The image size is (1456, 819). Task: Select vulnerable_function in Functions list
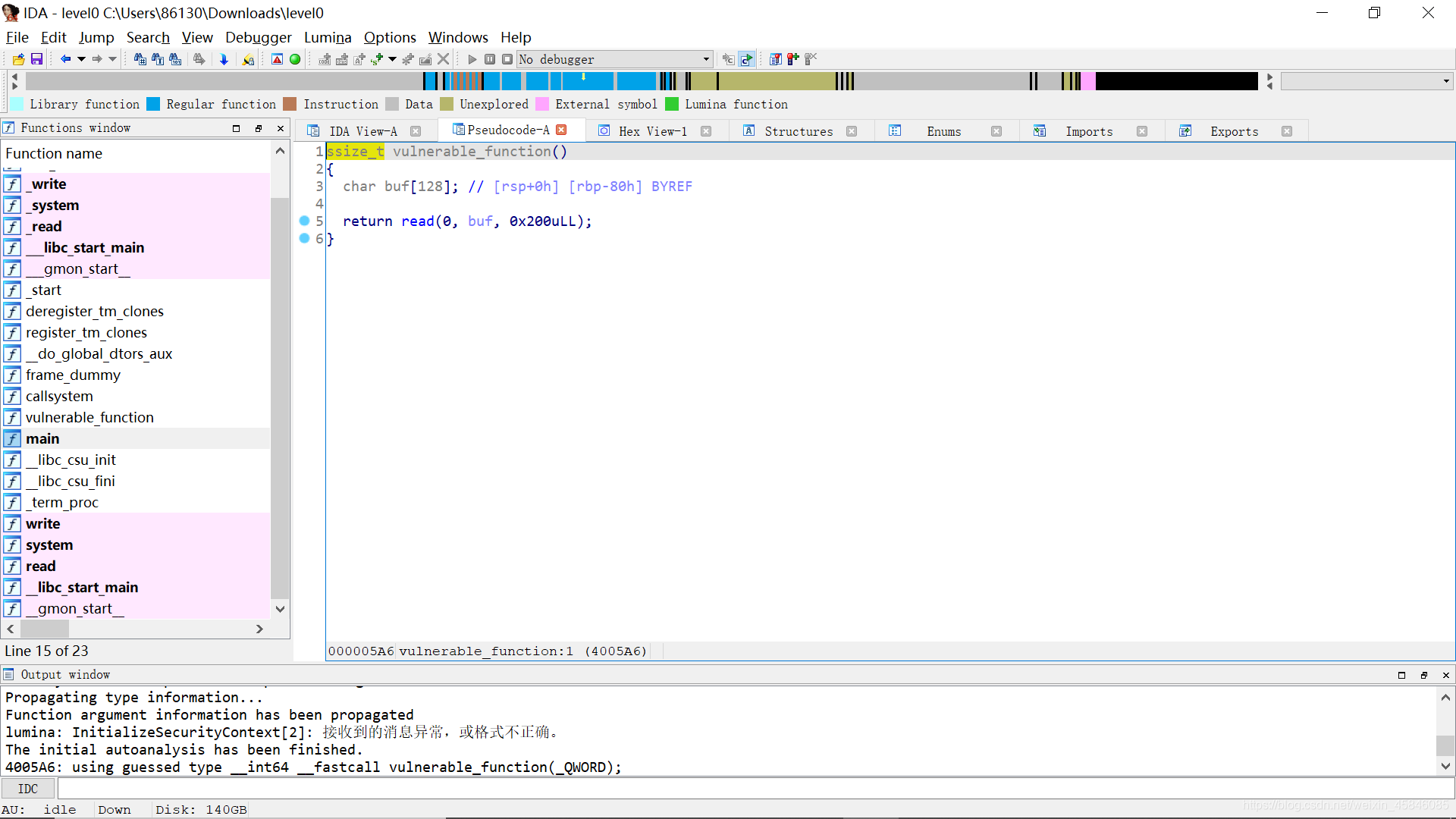point(89,416)
